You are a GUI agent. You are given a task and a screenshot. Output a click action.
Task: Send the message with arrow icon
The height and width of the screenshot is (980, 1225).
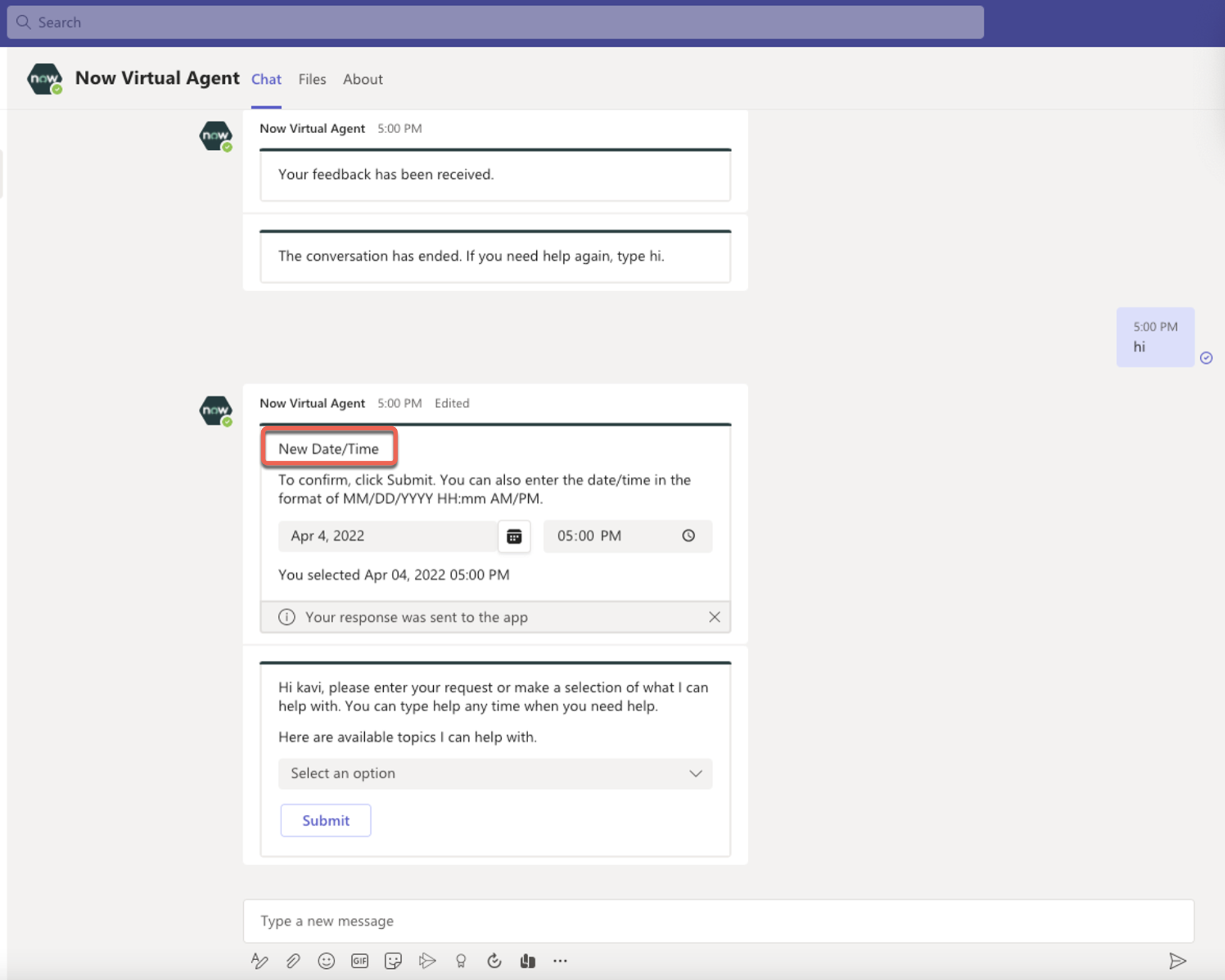(1177, 961)
